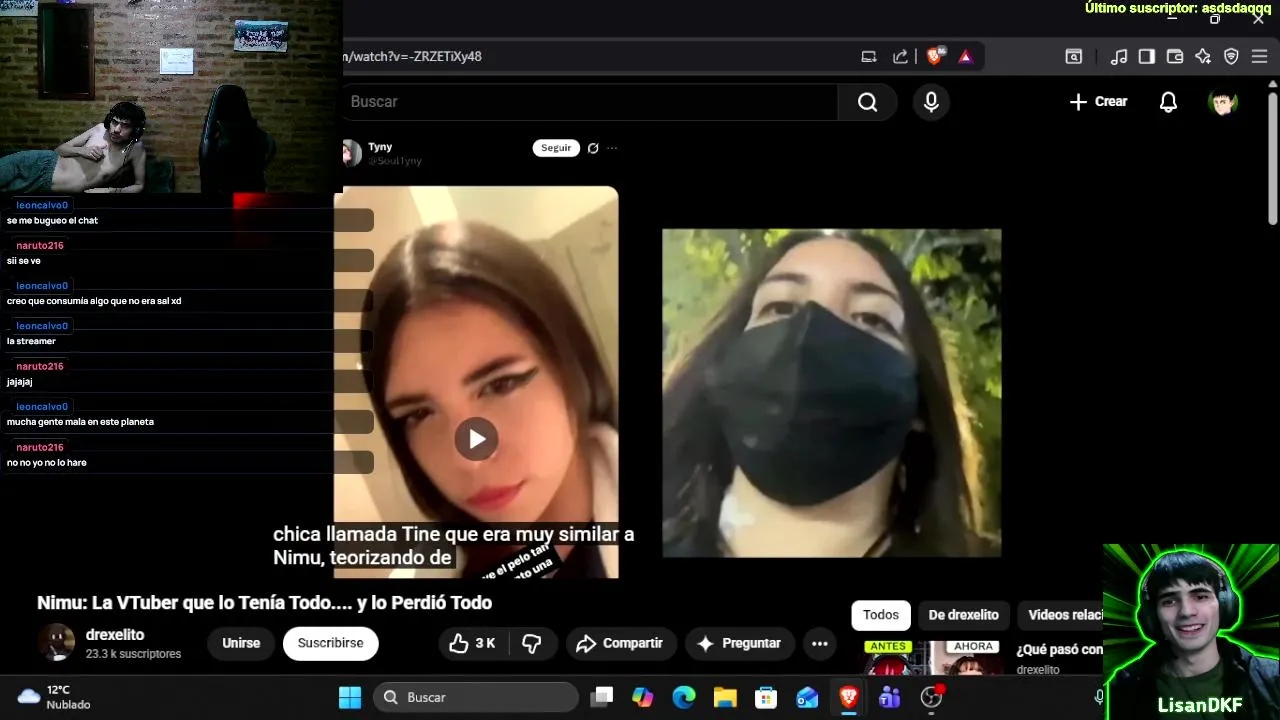Image resolution: width=1280 pixels, height=720 pixels.
Task: Open the drexelito channel avatar
Action: pyautogui.click(x=56, y=643)
